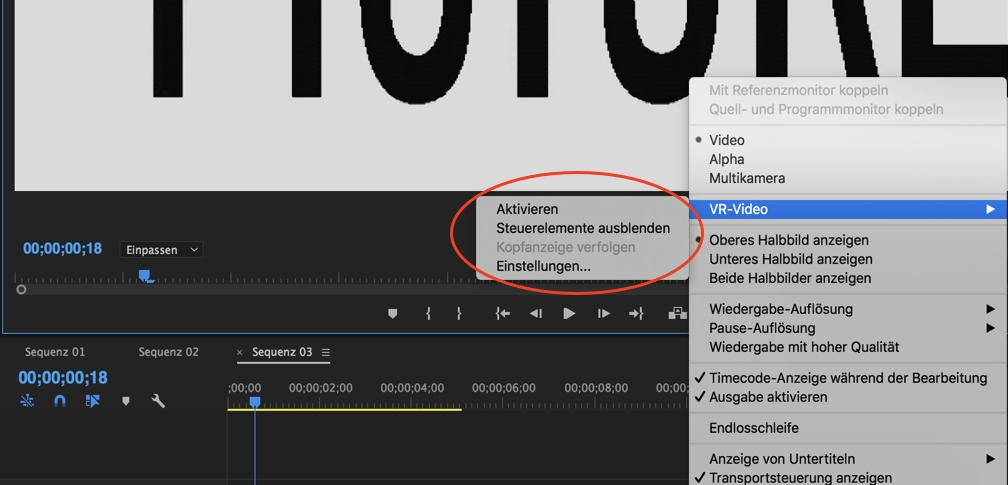Open the Sequenz 03 panel menu
Screen dimensions: 1008x485
coord(326,352)
